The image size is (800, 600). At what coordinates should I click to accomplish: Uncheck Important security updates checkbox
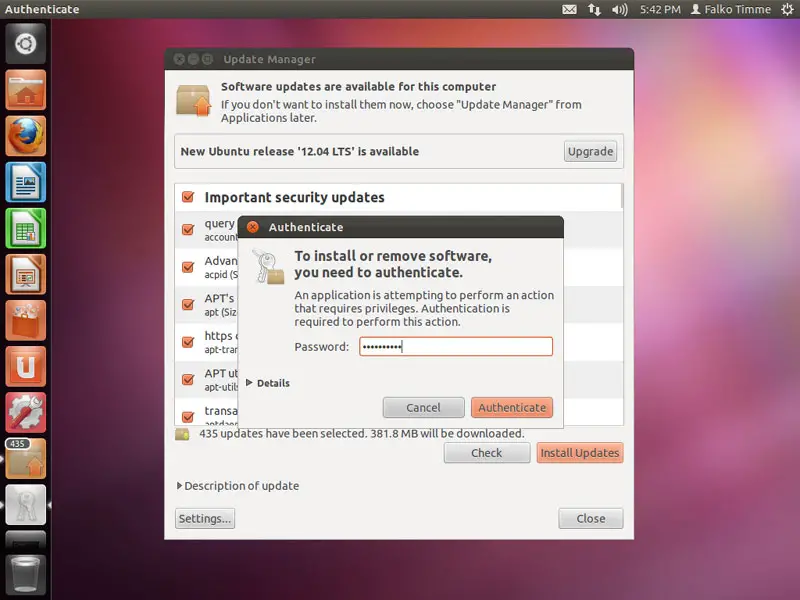coord(188,197)
